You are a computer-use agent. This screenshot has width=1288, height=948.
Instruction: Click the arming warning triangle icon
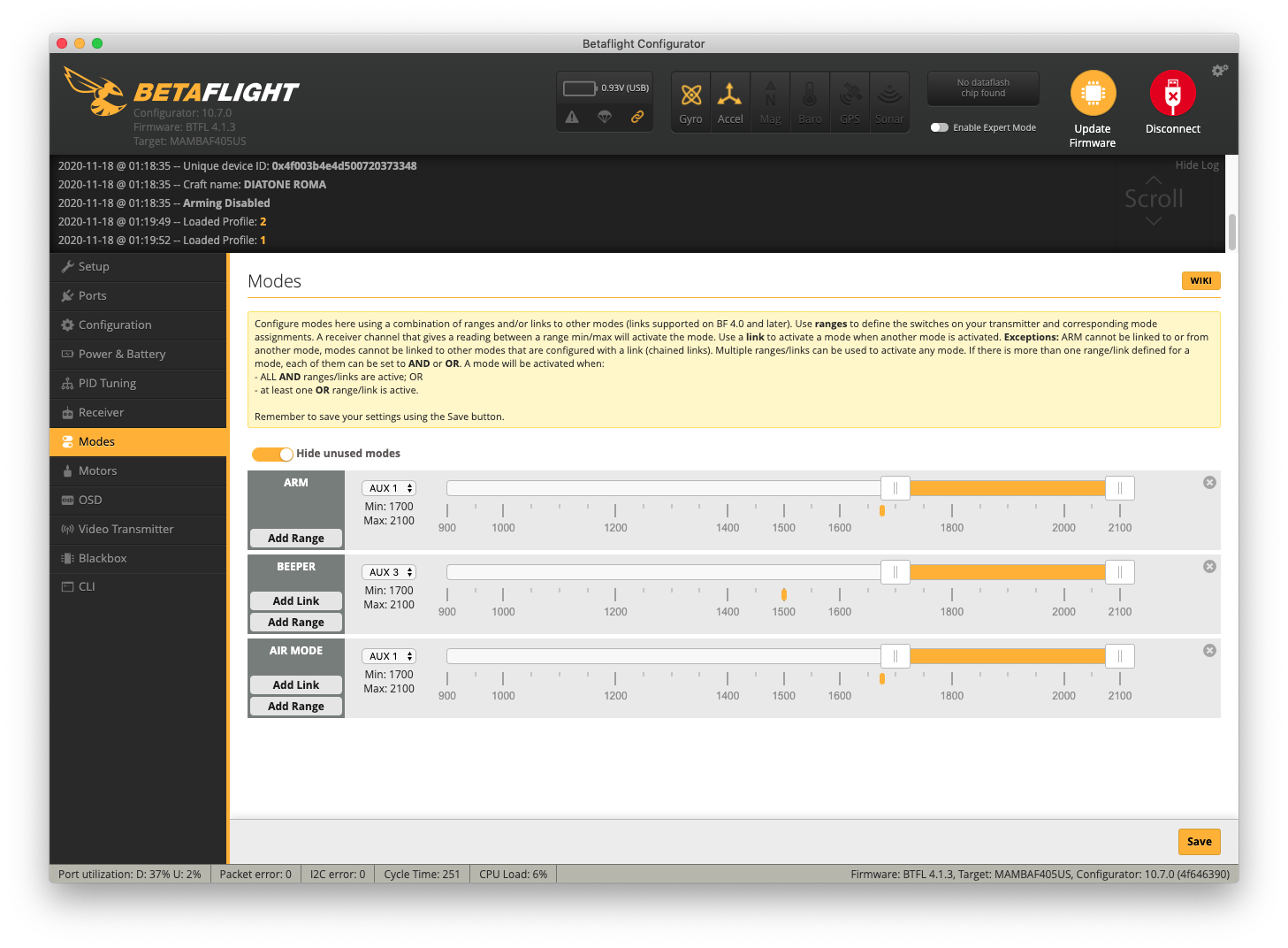point(572,117)
